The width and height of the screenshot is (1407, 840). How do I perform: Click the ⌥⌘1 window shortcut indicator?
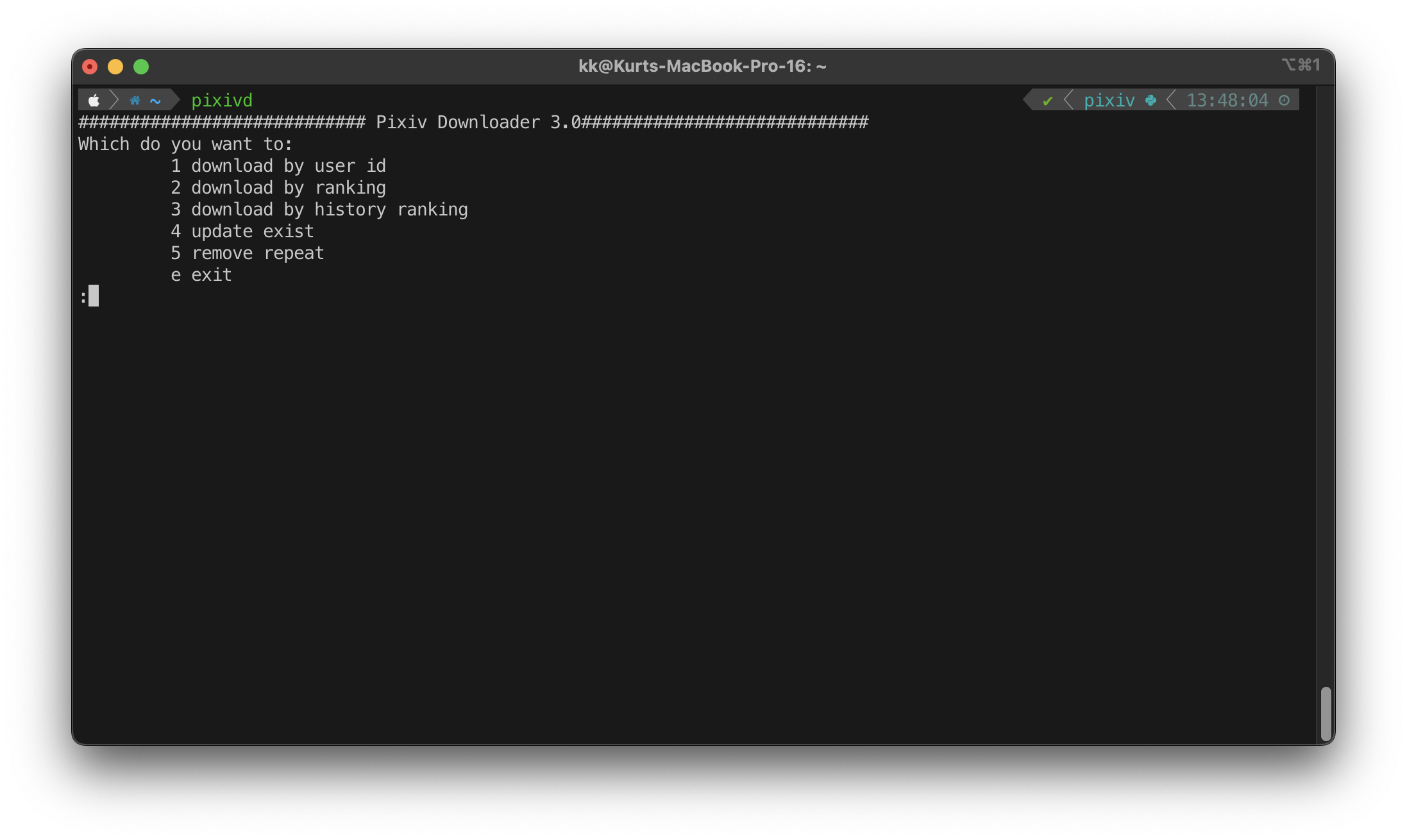(1301, 65)
